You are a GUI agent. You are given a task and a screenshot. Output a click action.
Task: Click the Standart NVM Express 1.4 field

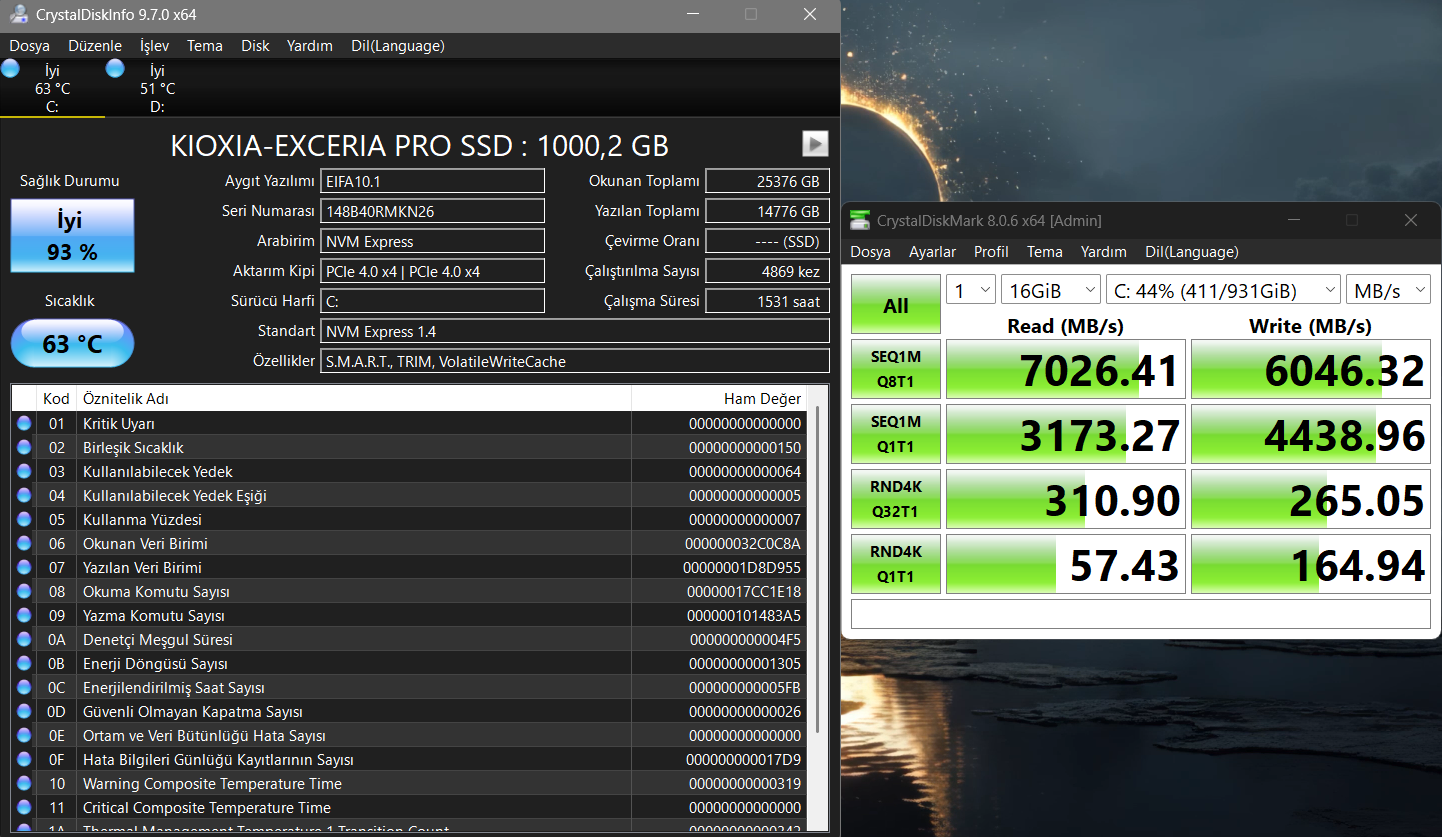point(575,331)
